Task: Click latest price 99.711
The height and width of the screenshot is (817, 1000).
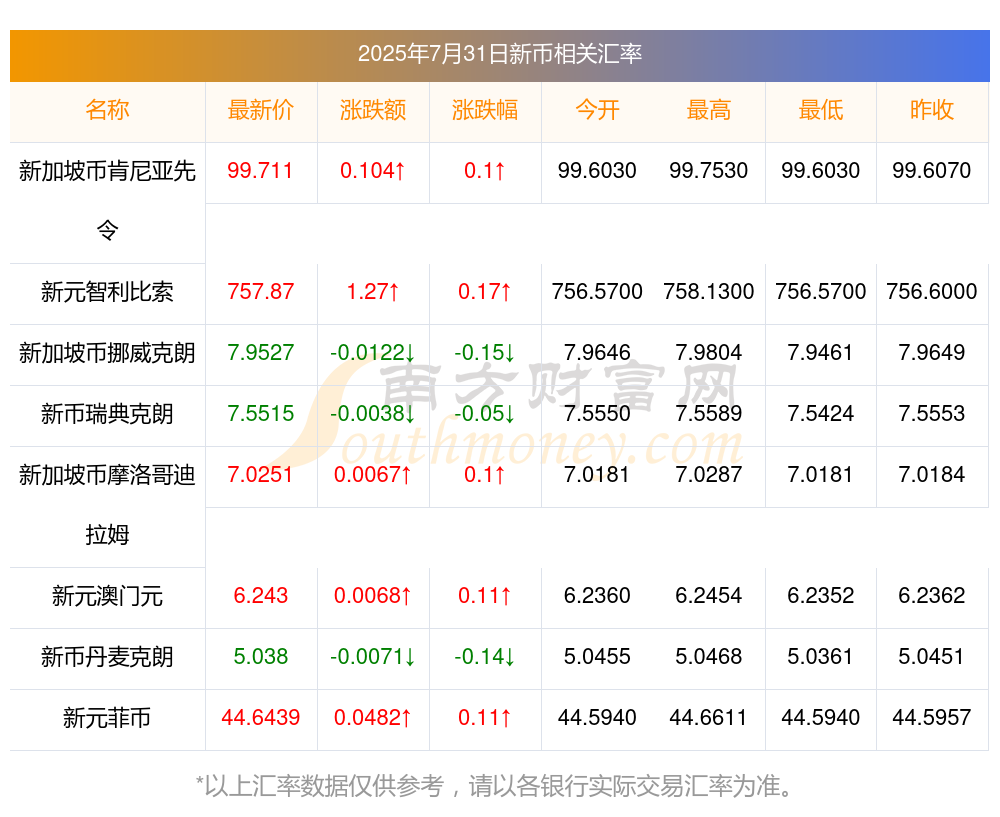Action: point(260,171)
